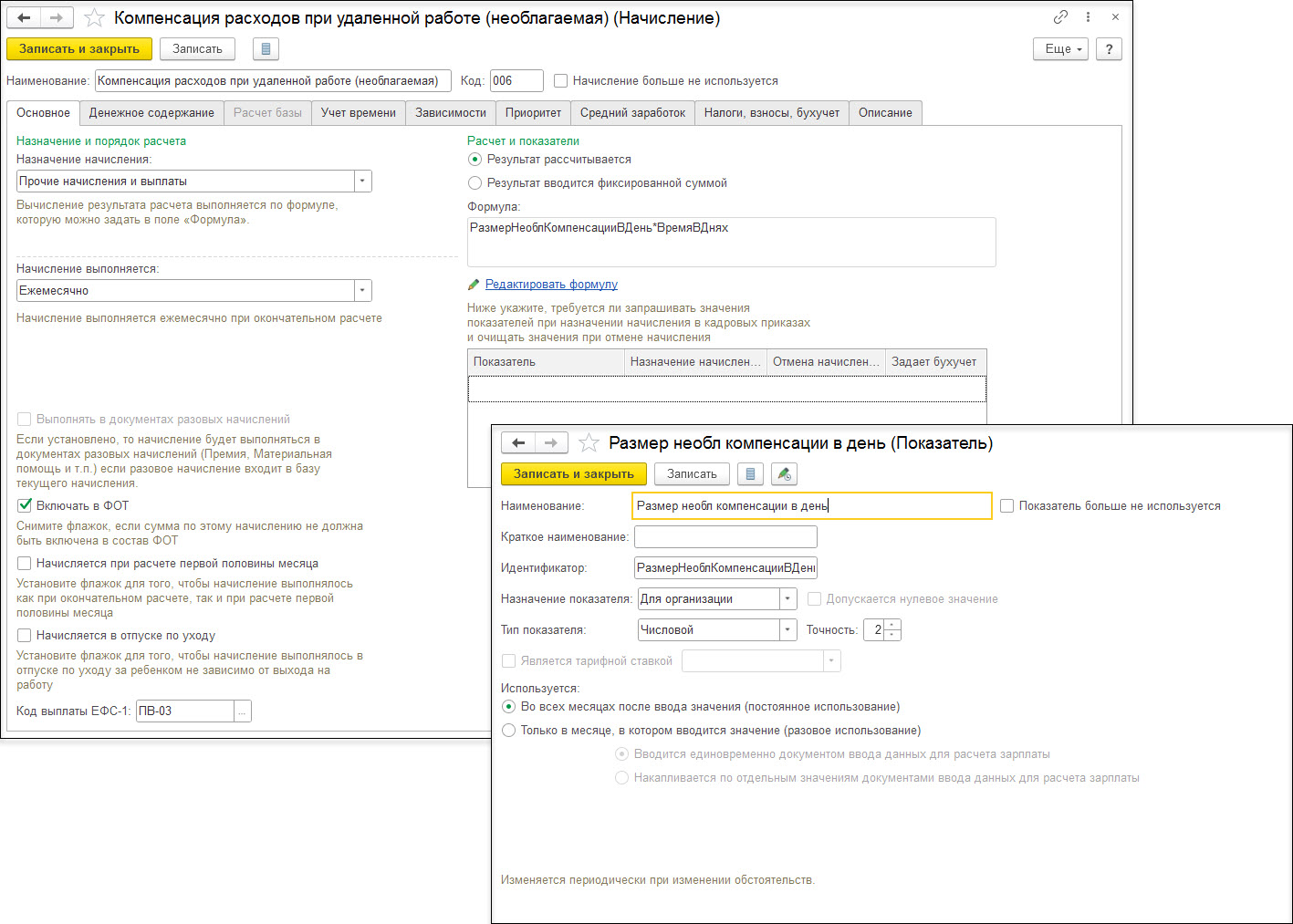Open report list icon next to Записать in Начисление
Image resolution: width=1293 pixels, height=924 pixels.
click(x=266, y=49)
